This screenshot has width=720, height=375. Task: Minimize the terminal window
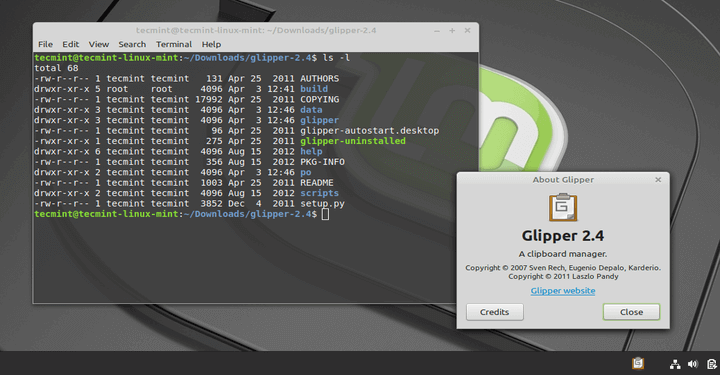tap(437, 31)
